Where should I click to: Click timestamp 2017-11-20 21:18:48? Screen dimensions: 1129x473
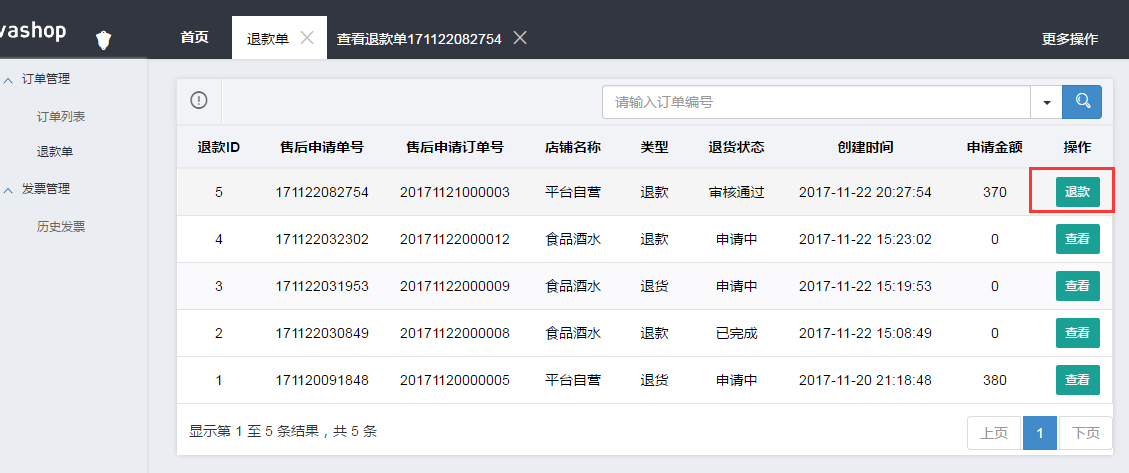865,380
